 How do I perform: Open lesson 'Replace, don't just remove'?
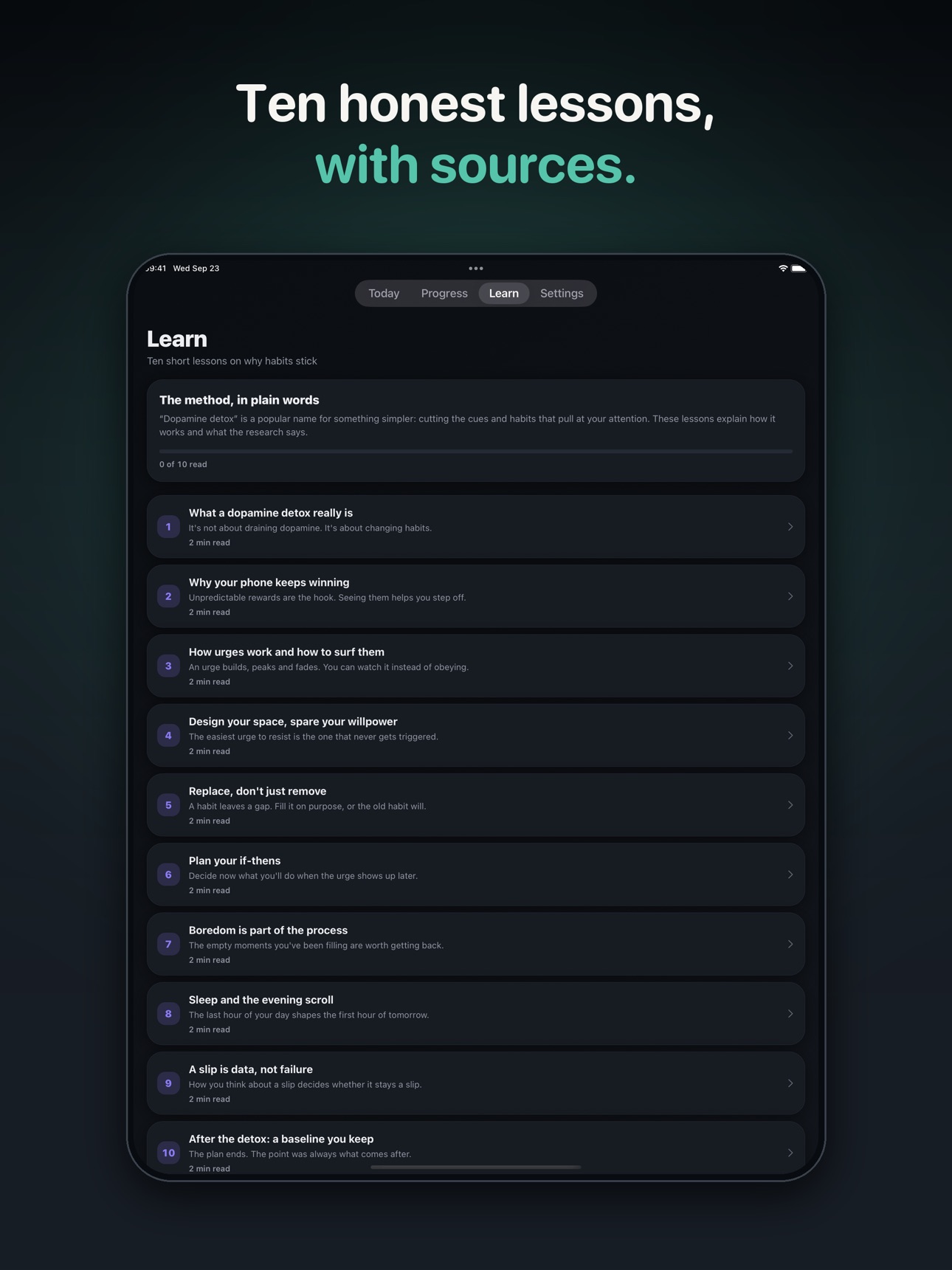click(476, 805)
